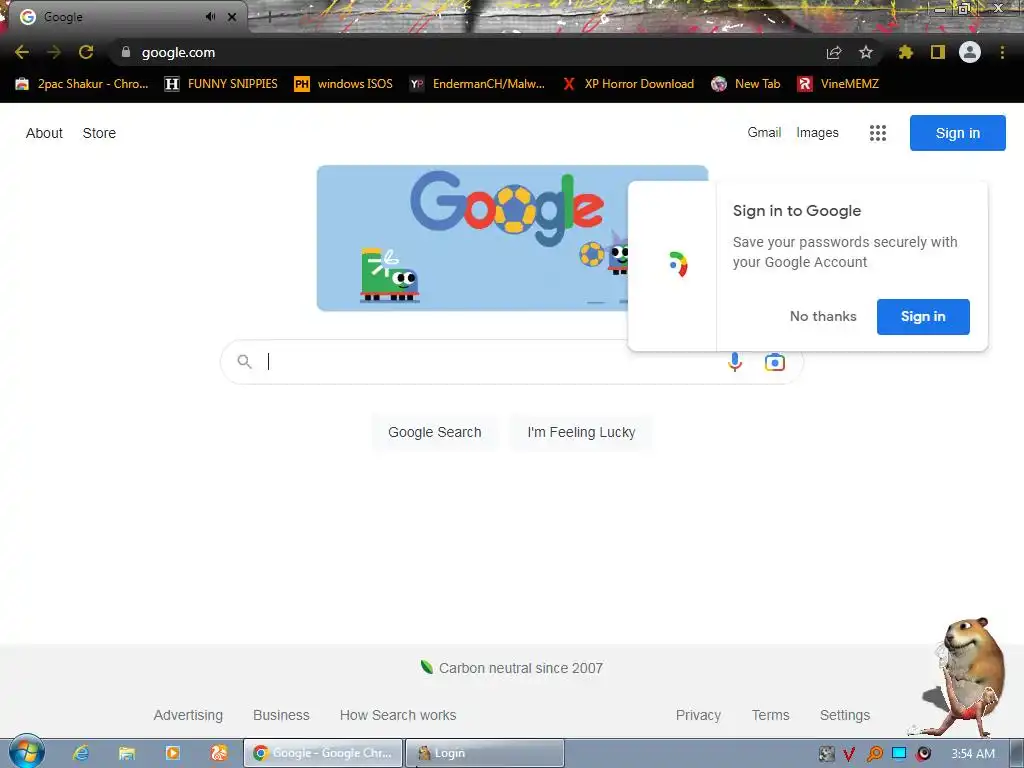The image size is (1024, 768).
Task: Focus the Google search input field
Action: coord(490,362)
